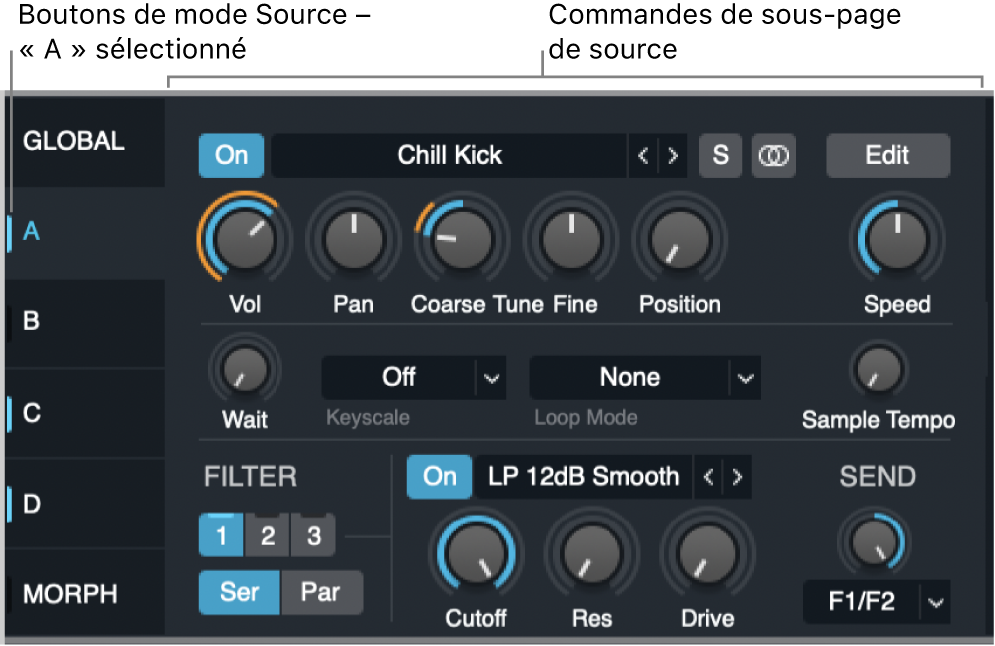This screenshot has width=995, height=646.
Task: Click the Speed knob
Action: point(897,240)
